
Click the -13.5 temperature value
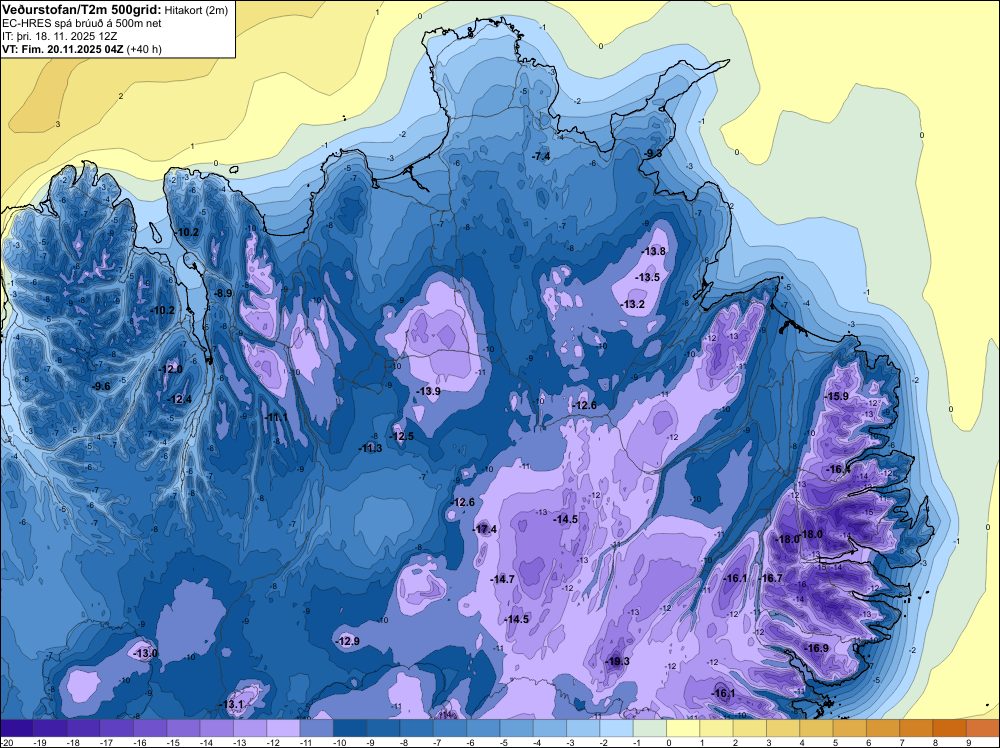[647, 277]
